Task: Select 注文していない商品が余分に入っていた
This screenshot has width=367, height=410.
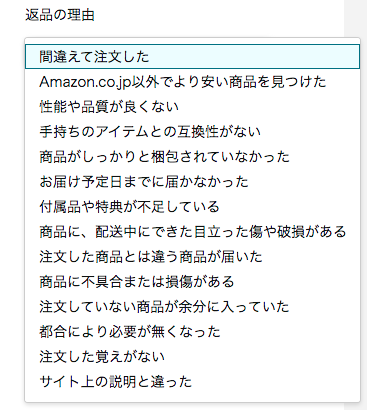Action: (192, 307)
